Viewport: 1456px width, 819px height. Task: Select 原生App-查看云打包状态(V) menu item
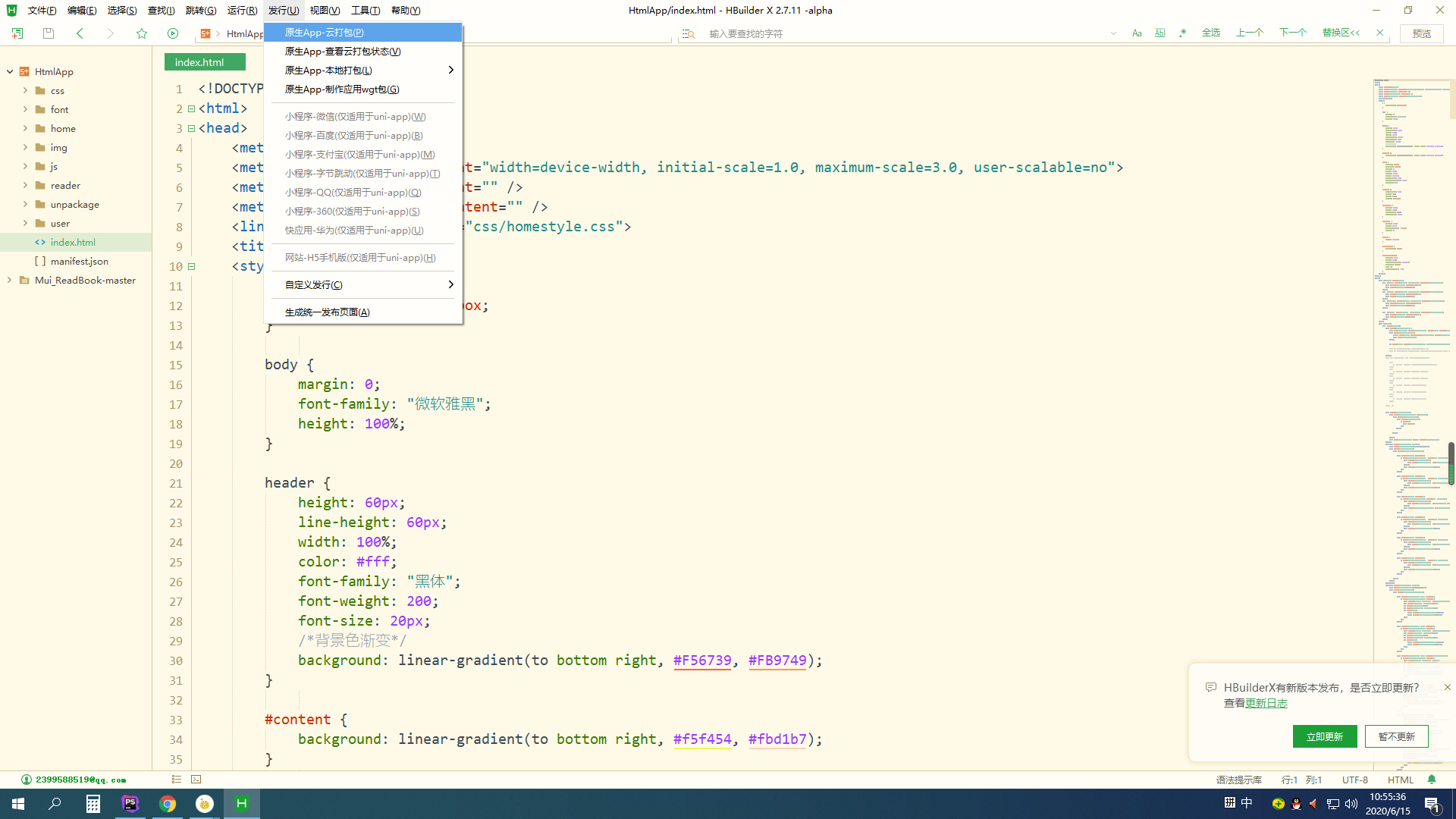pos(362,52)
